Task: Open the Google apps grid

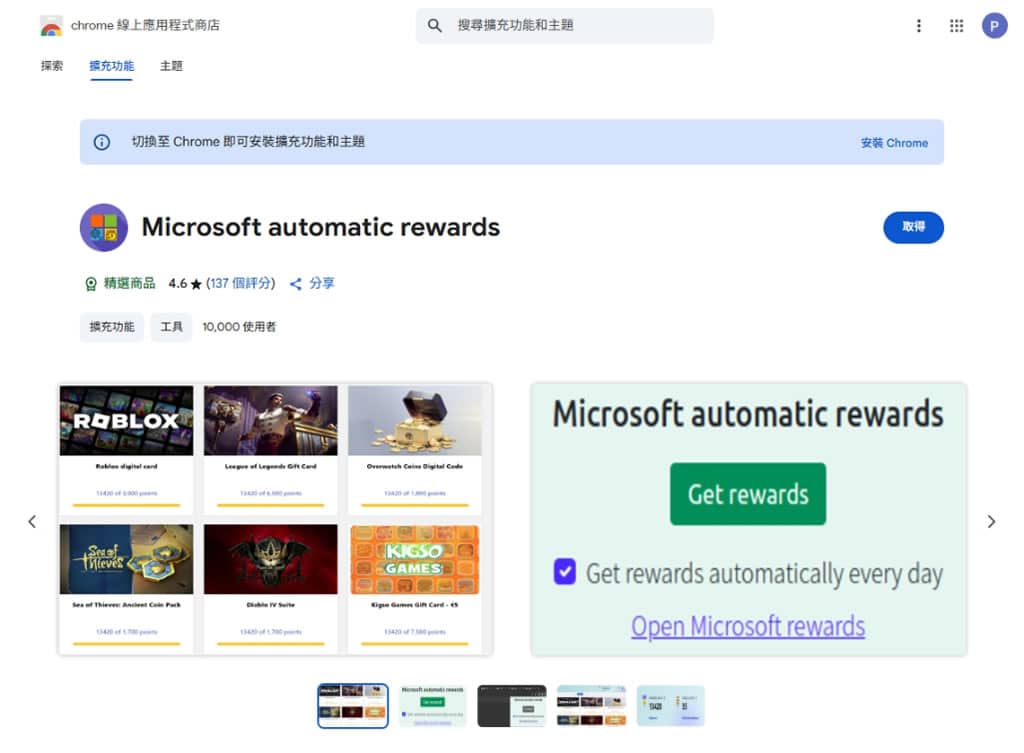Action: (956, 26)
